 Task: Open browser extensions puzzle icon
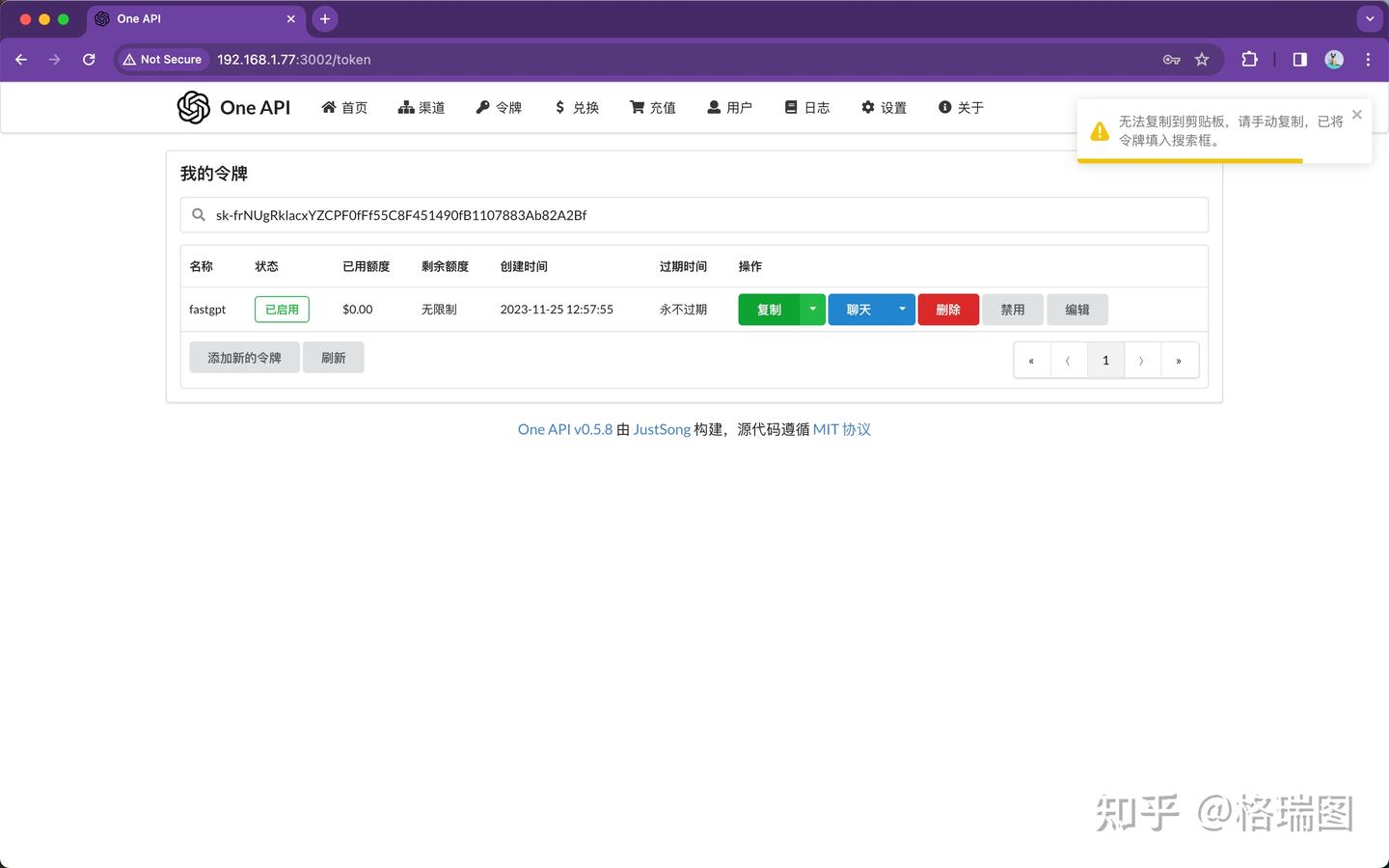click(x=1249, y=60)
